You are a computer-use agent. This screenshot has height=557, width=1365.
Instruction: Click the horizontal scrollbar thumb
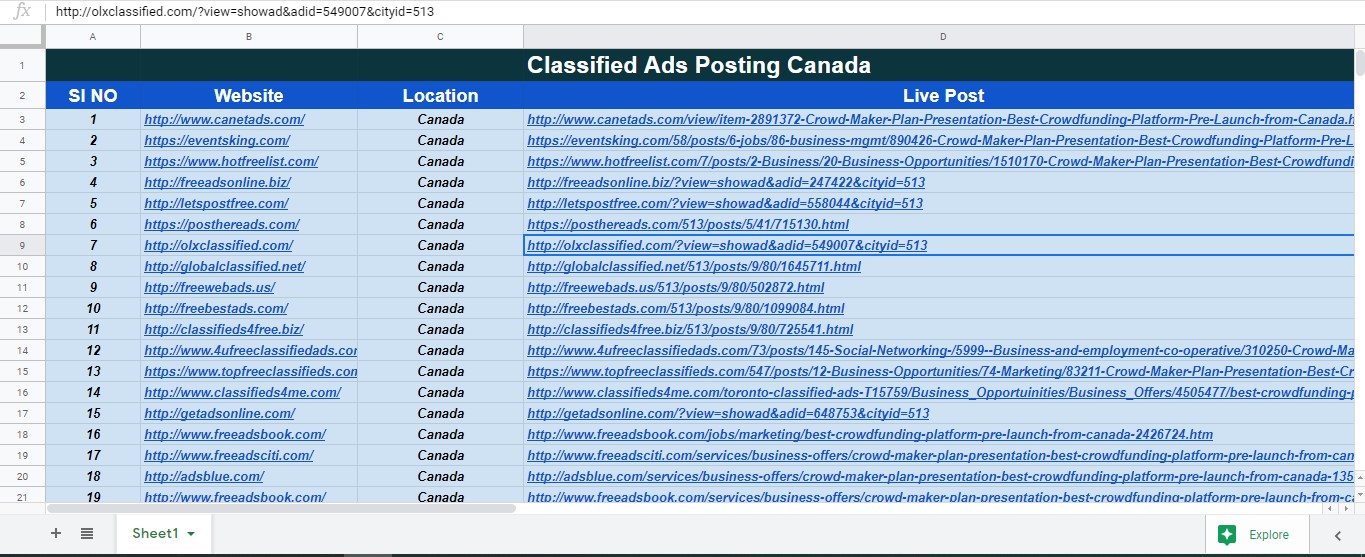280,508
